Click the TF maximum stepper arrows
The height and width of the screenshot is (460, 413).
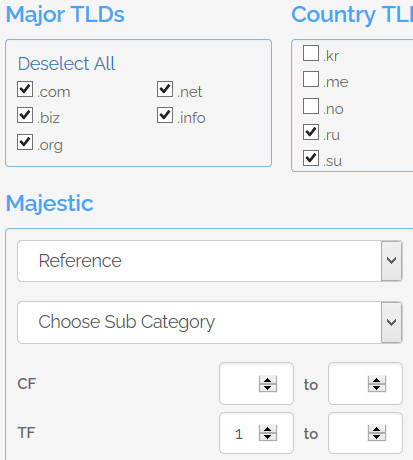[x=377, y=433]
